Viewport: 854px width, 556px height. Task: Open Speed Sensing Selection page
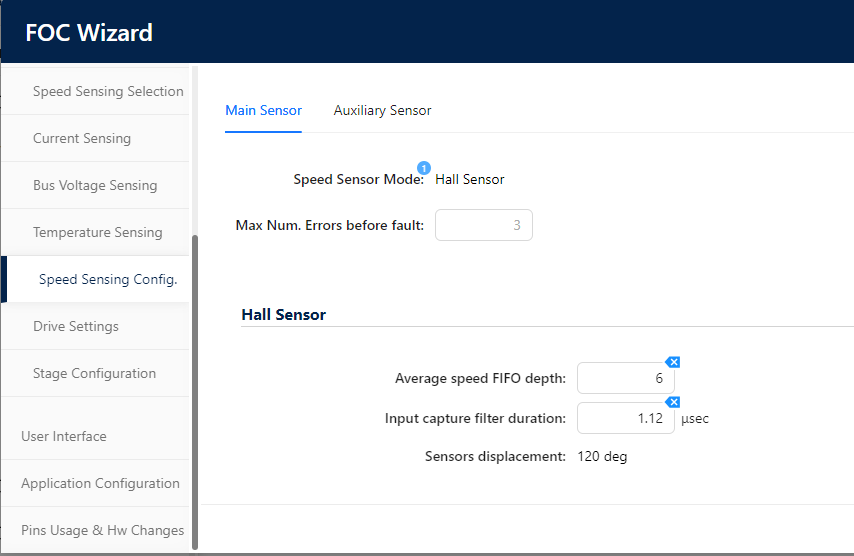coord(108,91)
